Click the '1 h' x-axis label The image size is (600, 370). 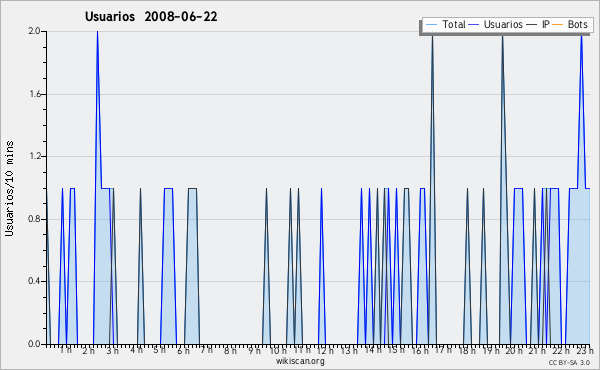[x=65, y=350]
